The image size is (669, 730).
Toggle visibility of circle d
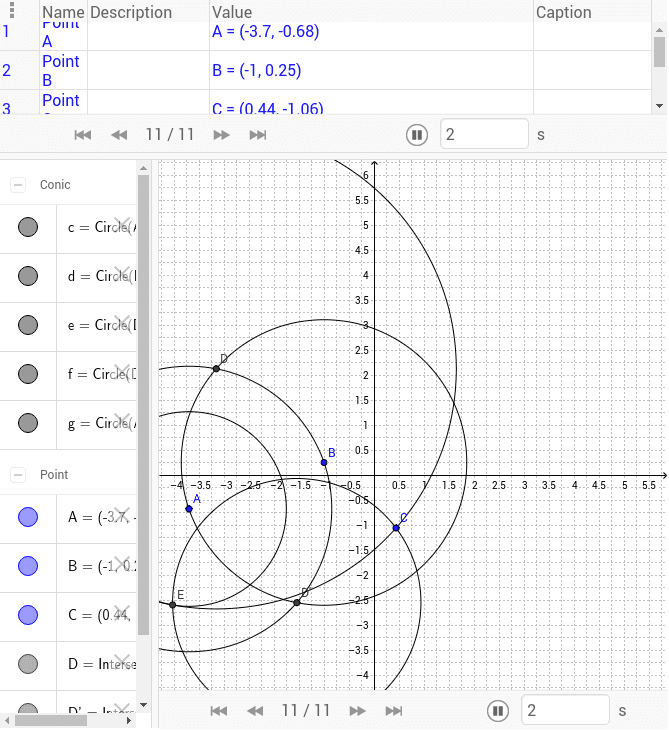(x=28, y=276)
